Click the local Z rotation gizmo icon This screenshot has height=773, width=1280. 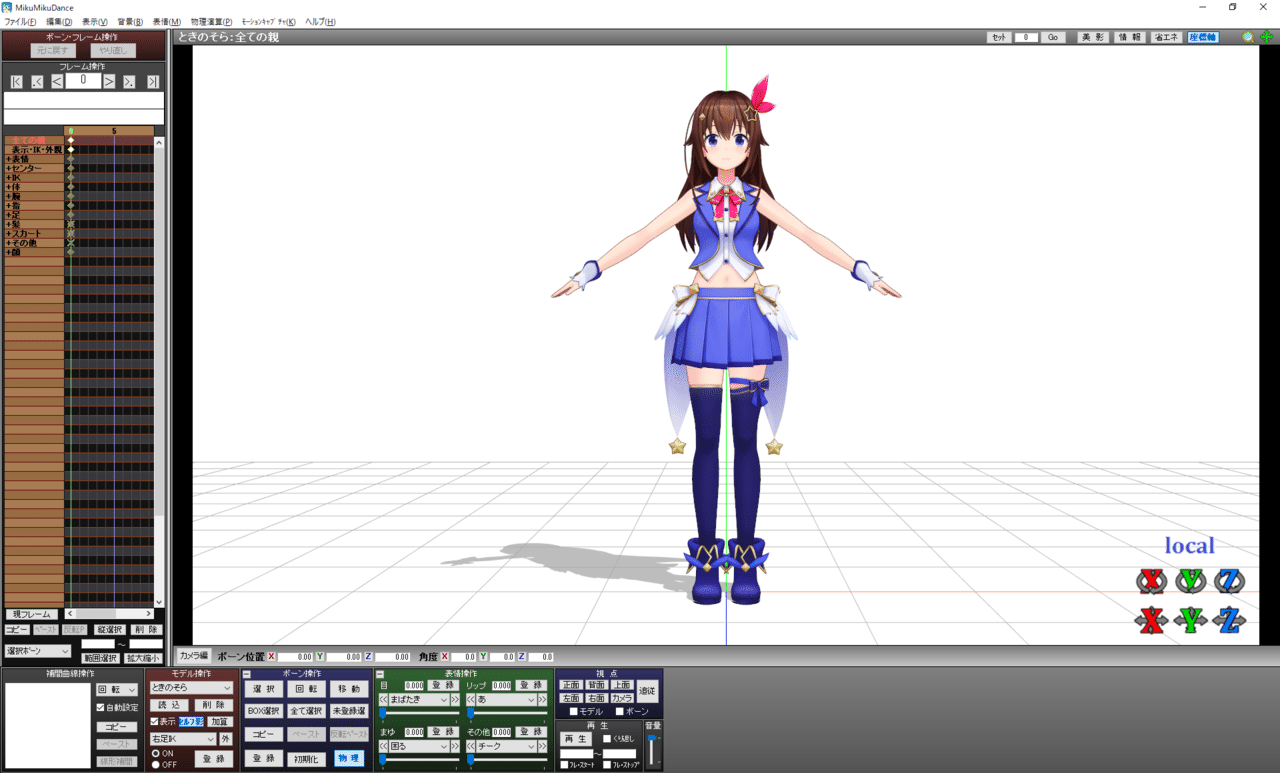point(1230,581)
